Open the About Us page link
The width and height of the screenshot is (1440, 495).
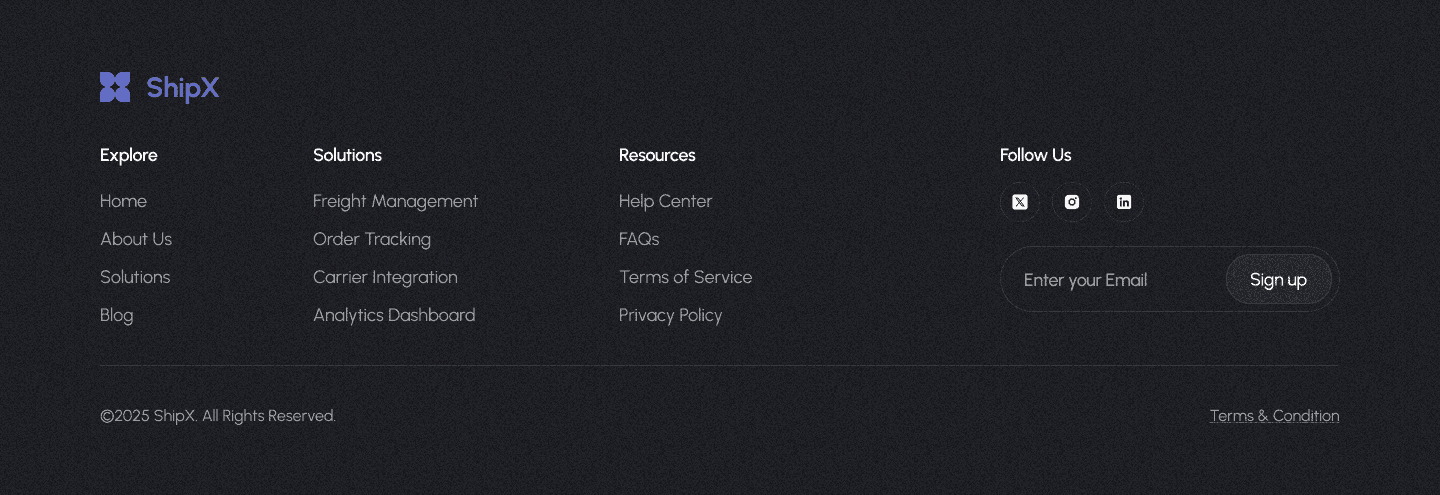(136, 239)
